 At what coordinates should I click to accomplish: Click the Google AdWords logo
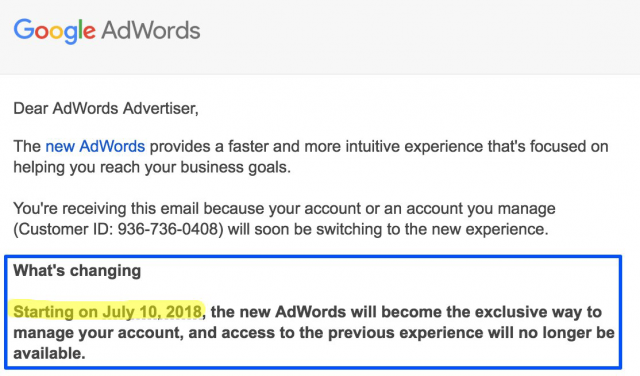point(107,31)
